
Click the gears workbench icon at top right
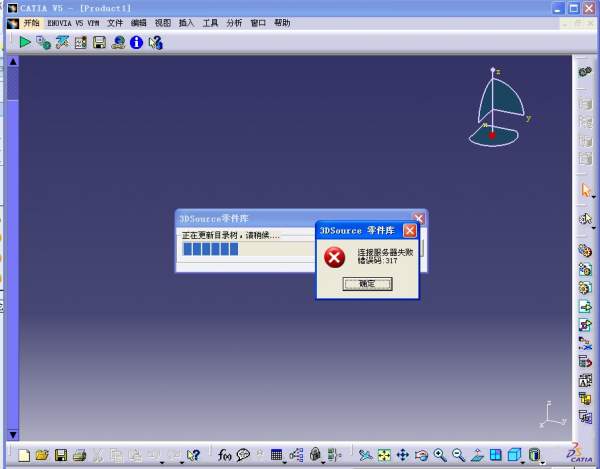(x=585, y=72)
